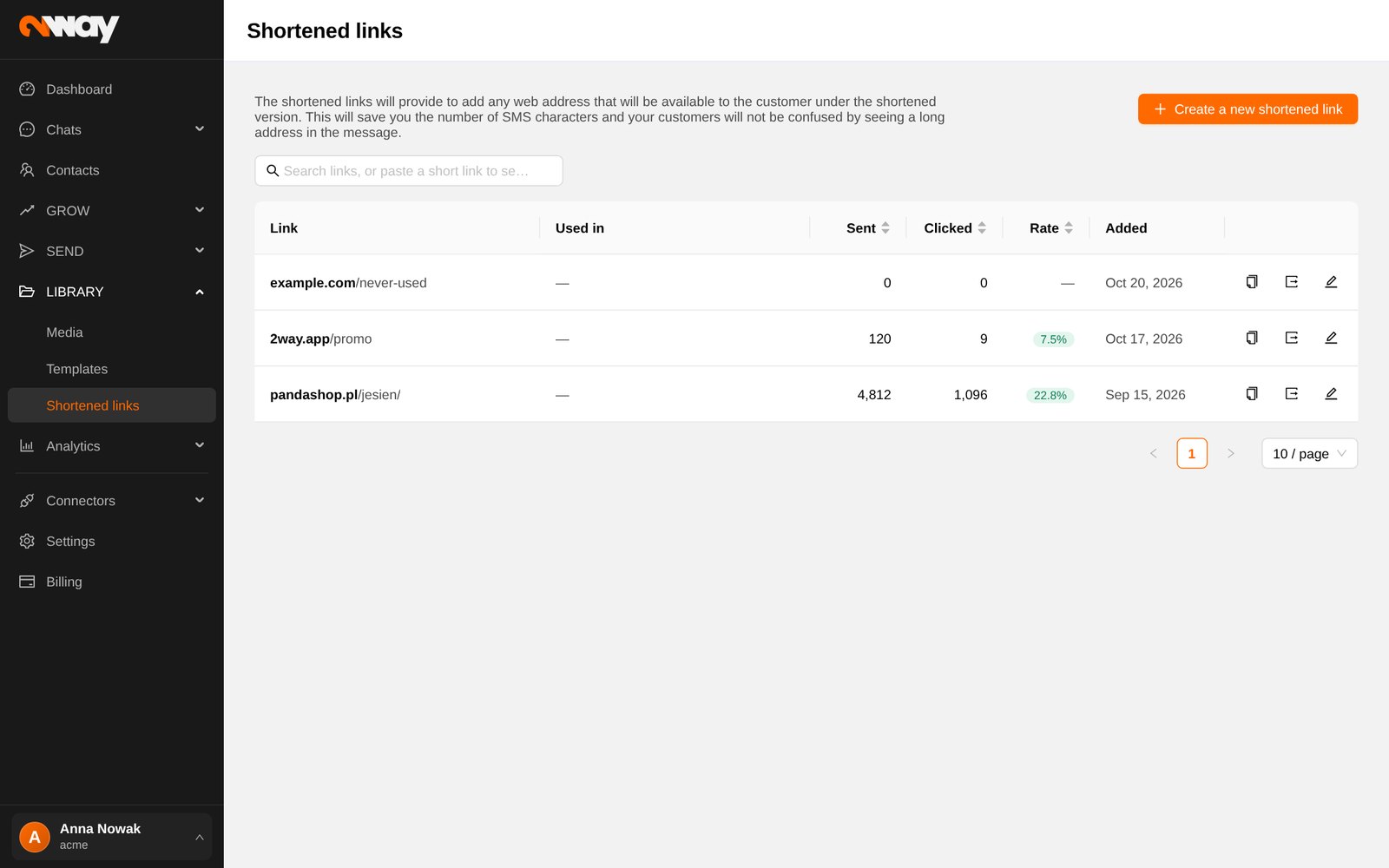Click the Oct 20, 2026 date cell
This screenshot has width=1389, height=868.
tap(1143, 283)
